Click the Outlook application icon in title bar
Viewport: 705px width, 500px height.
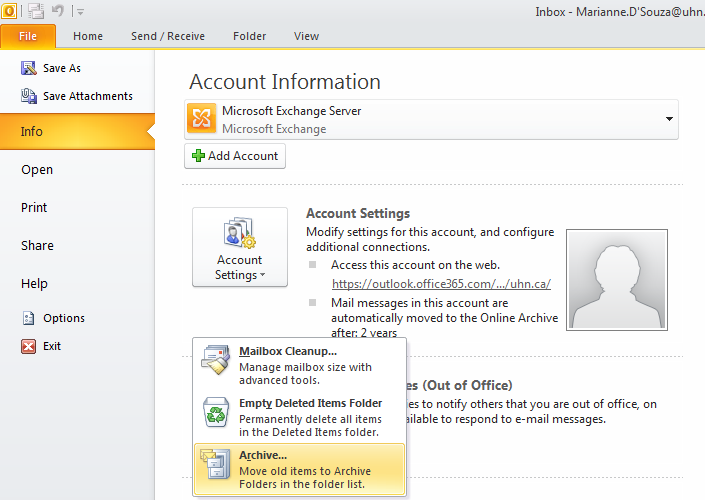[x=9, y=11]
